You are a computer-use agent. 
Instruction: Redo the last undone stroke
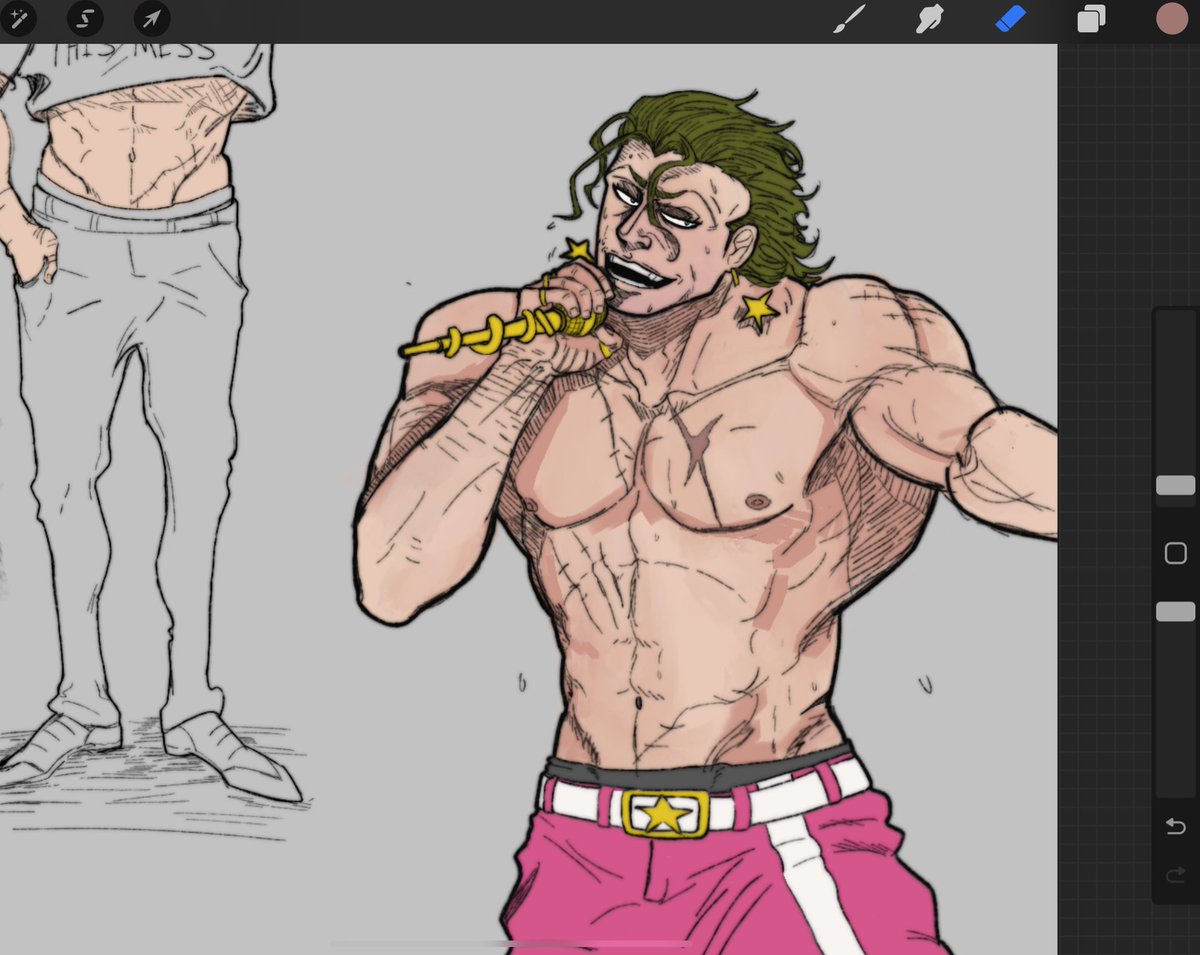(1176, 876)
